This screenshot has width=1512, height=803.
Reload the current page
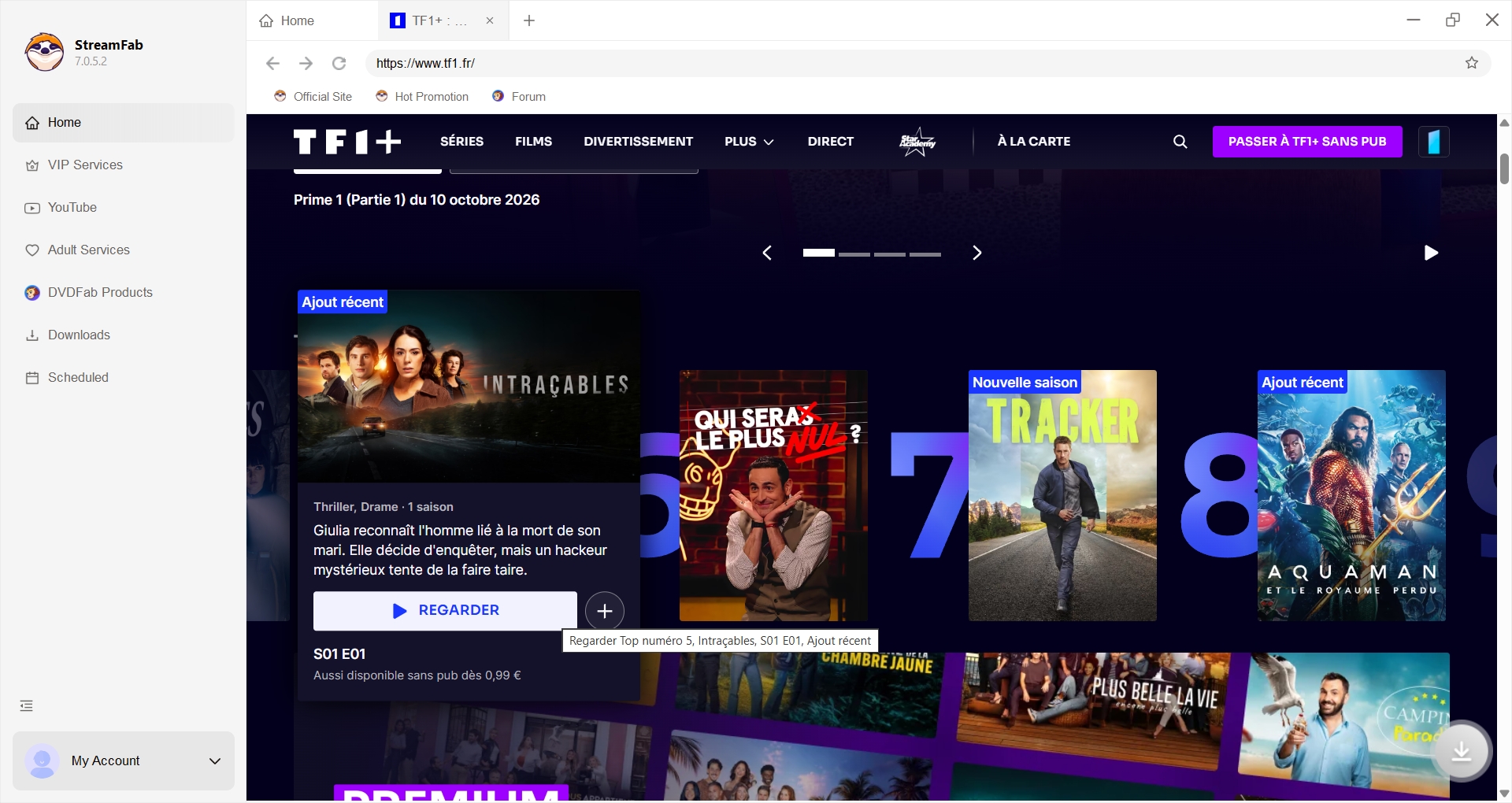click(339, 63)
